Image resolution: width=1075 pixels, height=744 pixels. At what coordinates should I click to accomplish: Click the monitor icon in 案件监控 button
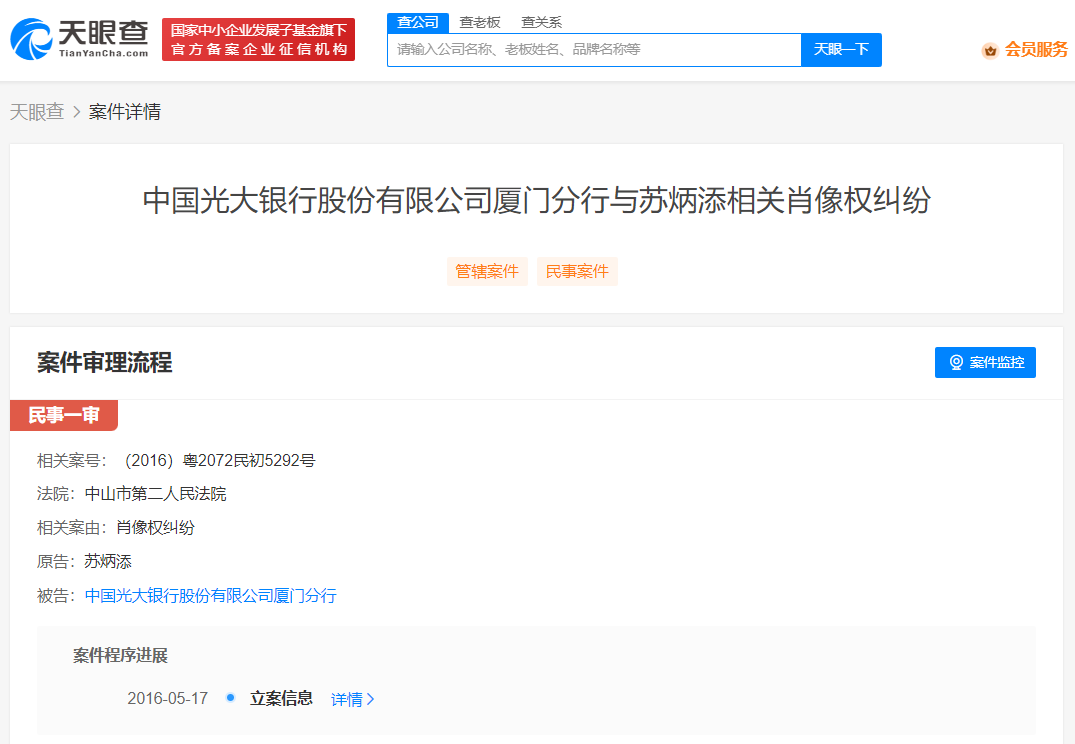tap(956, 362)
